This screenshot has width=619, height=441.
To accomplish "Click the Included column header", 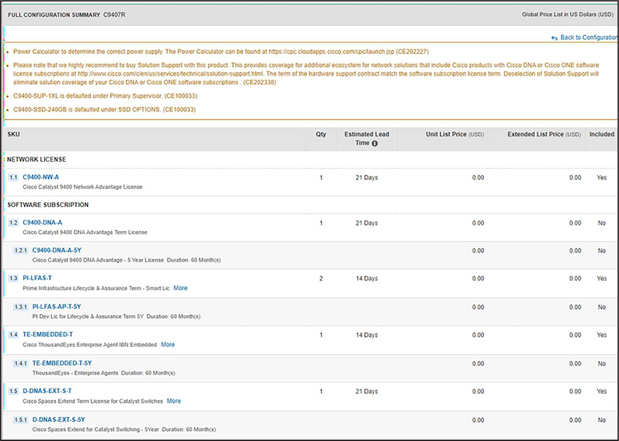I will point(602,134).
